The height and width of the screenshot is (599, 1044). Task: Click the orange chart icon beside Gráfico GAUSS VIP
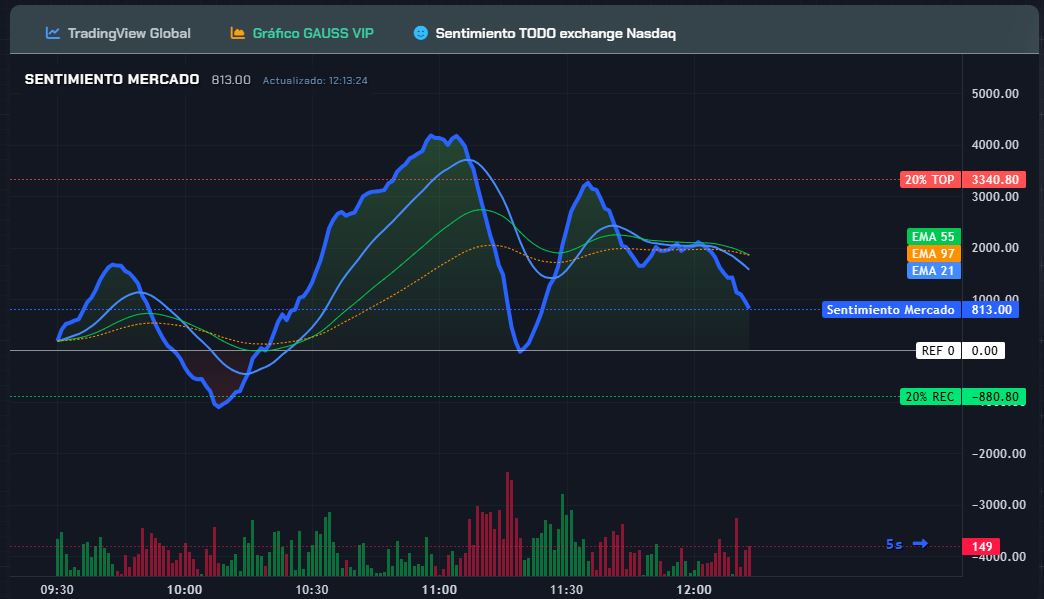(237, 33)
